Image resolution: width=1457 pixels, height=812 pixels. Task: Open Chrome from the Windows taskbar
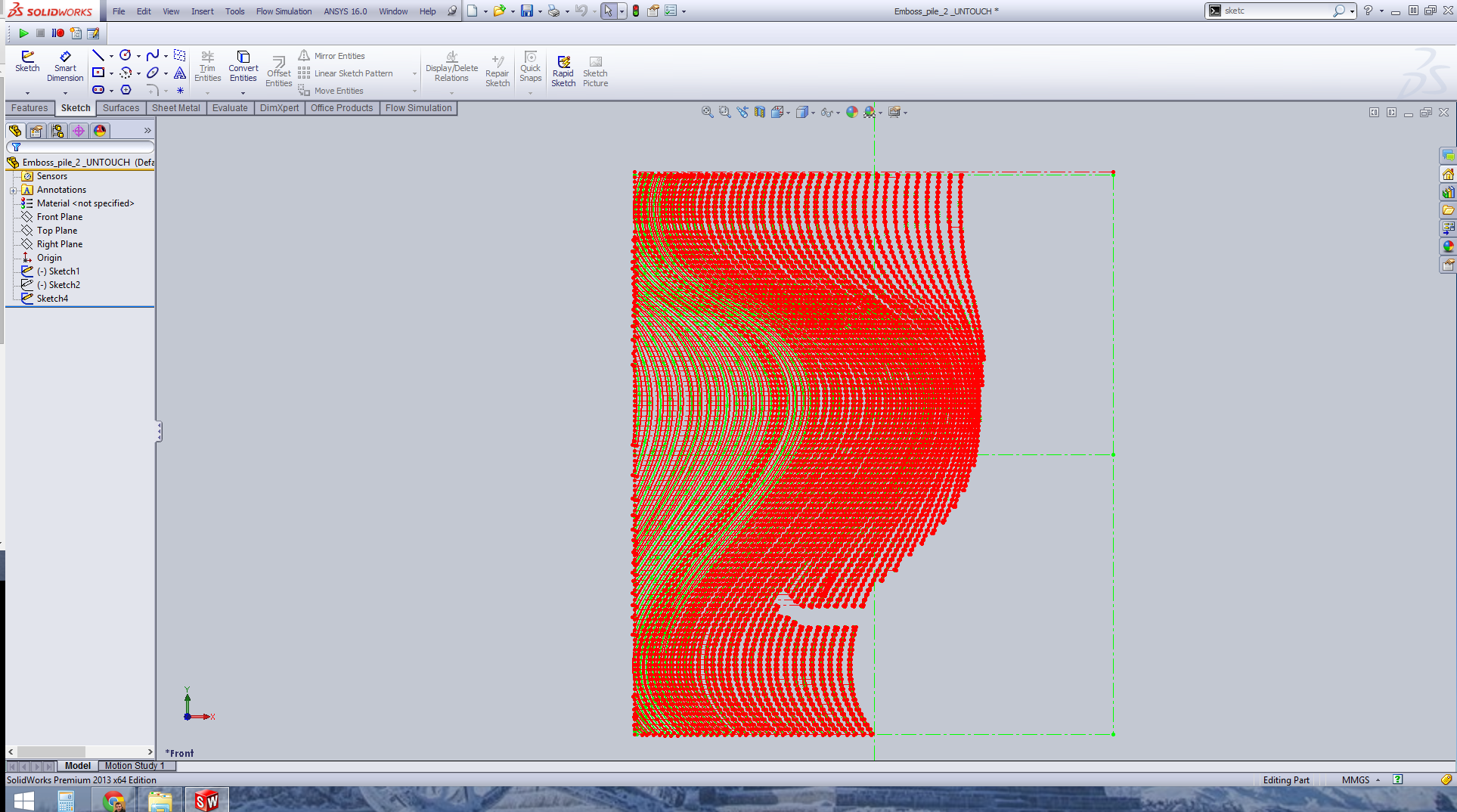point(114,800)
